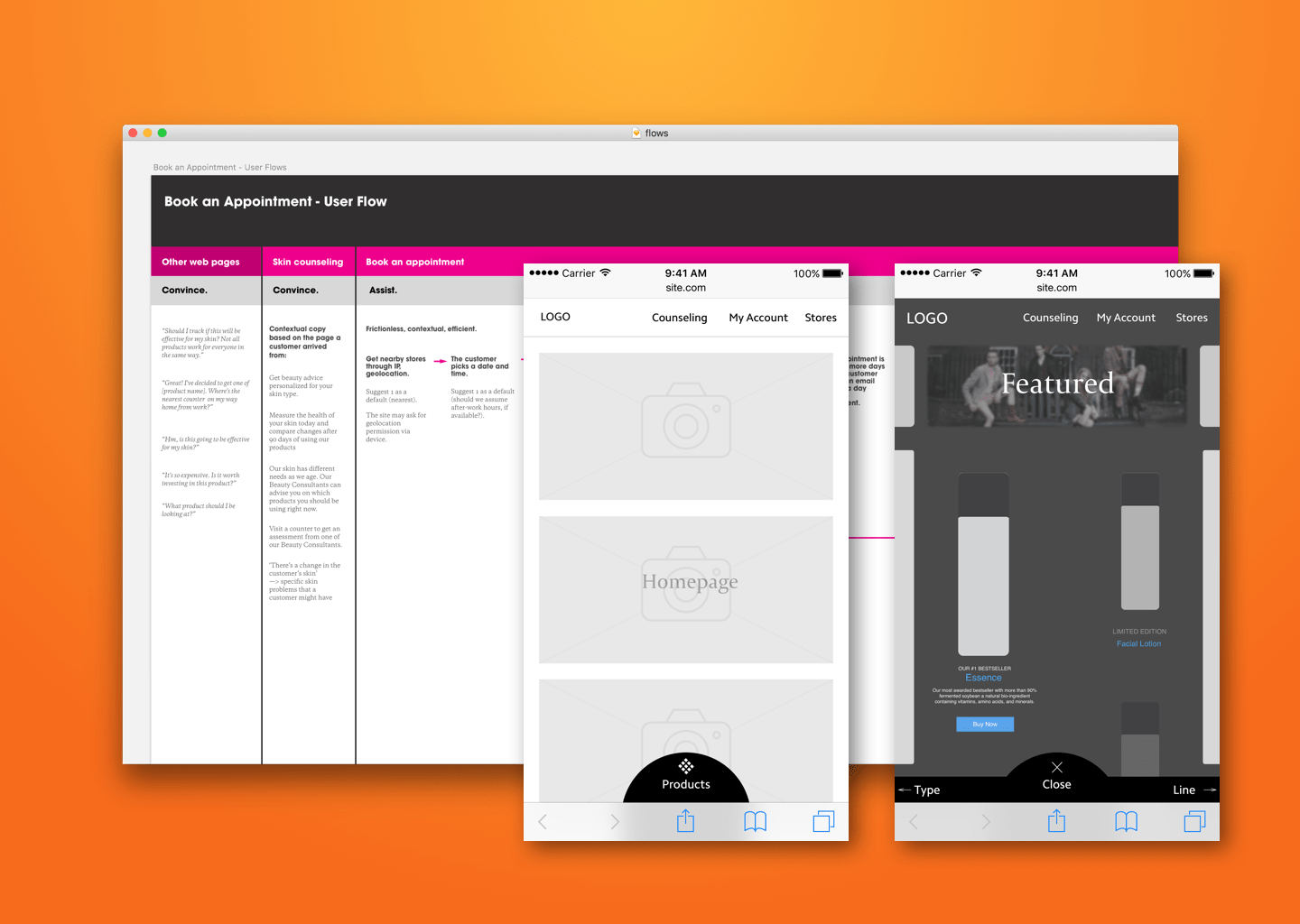
Task: Click 'The customer picks a date and time.' text
Action: tap(479, 366)
